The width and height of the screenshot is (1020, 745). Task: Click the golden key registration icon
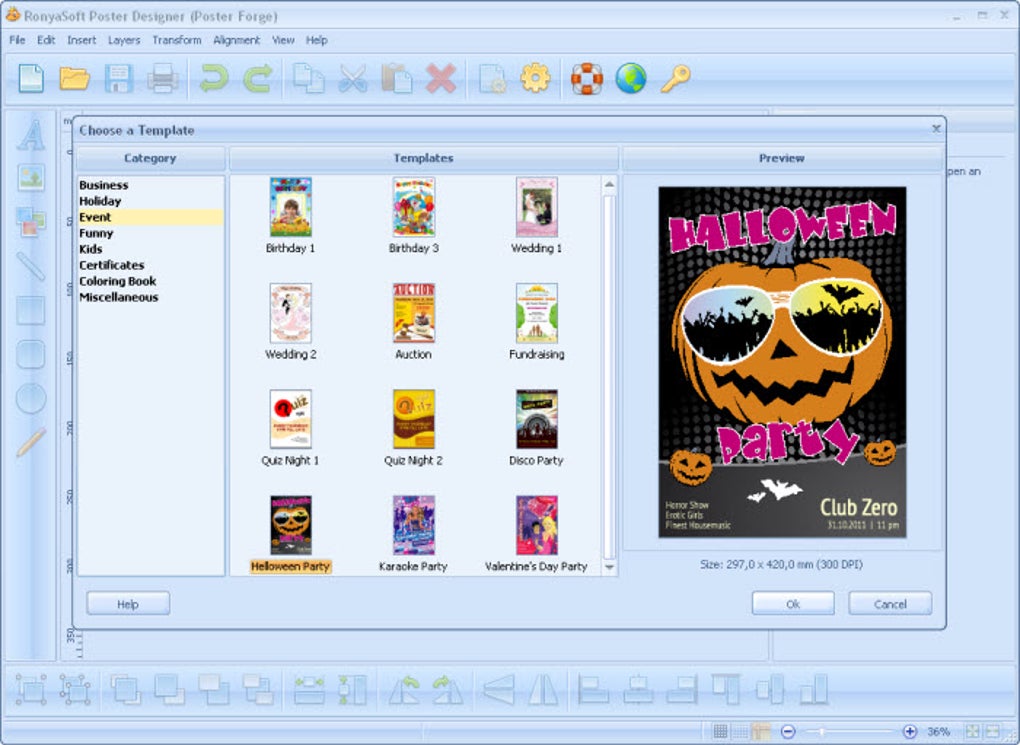(675, 79)
